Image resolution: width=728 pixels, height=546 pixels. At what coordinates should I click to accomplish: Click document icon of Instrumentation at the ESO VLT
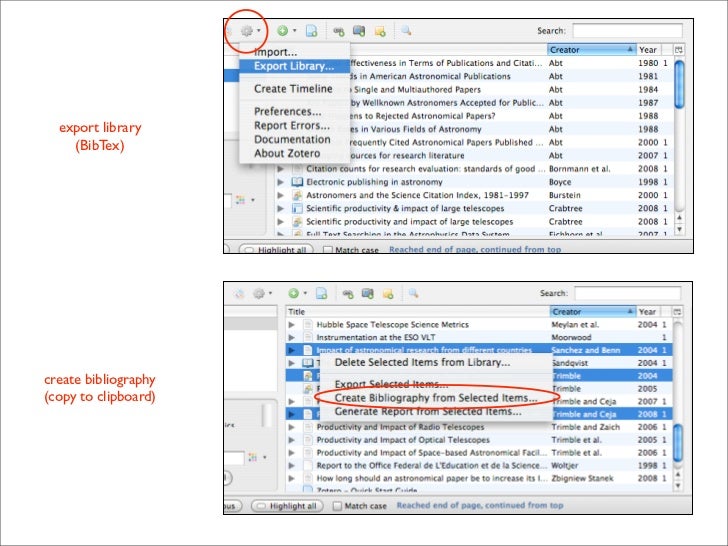pyautogui.click(x=307, y=338)
